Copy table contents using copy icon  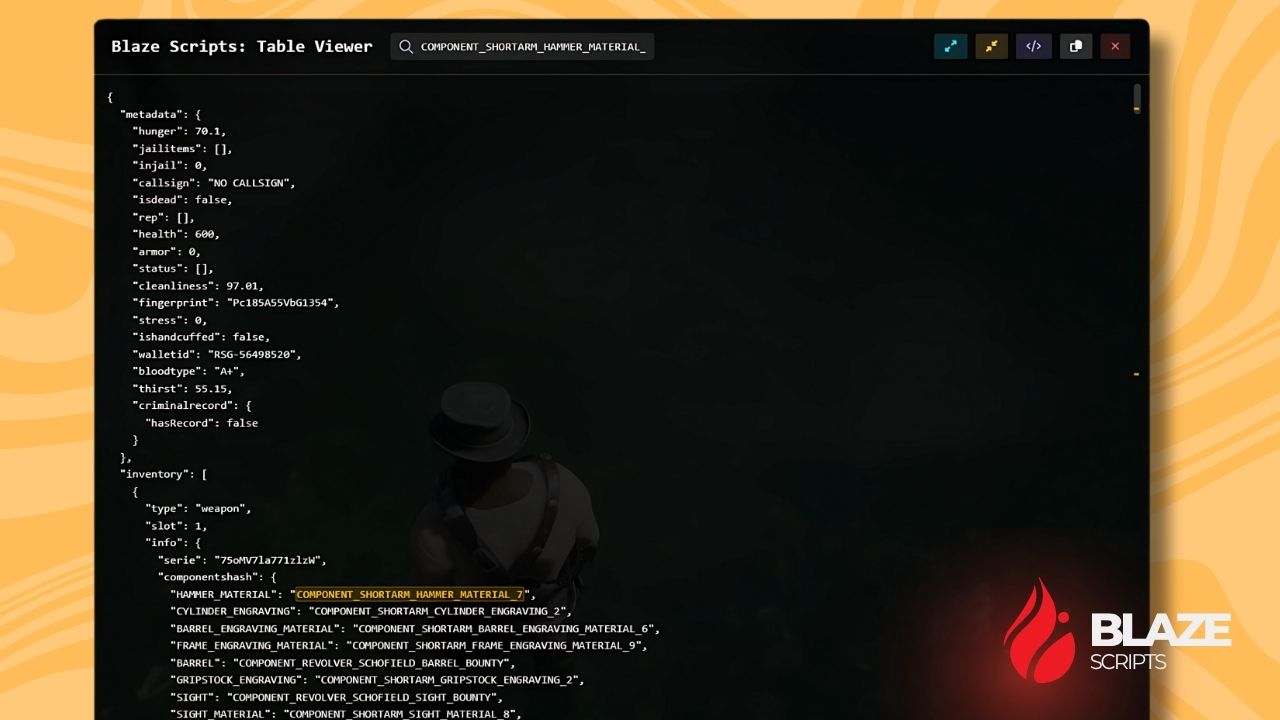coord(1076,46)
